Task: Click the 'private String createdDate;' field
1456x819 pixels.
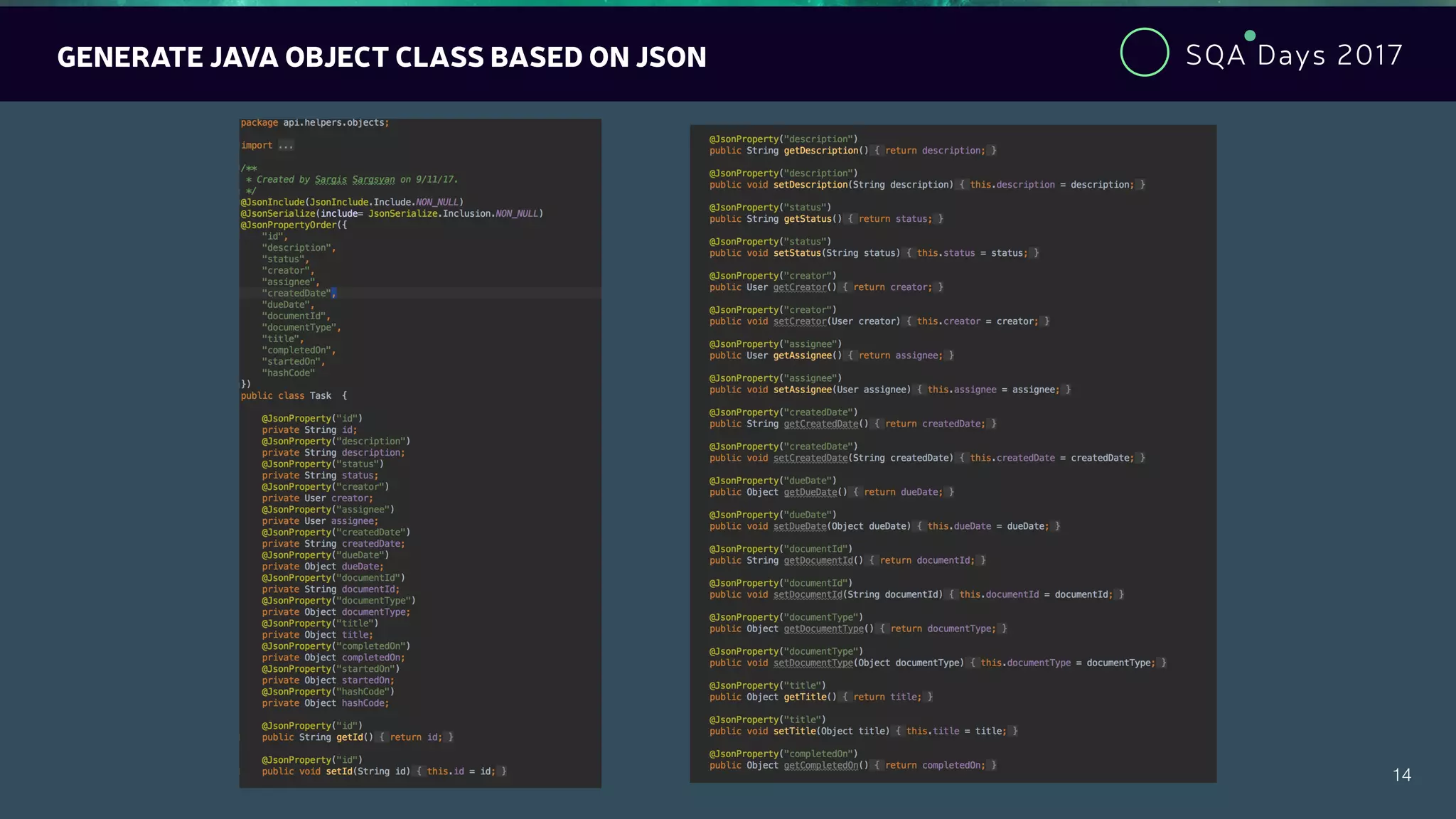Action: click(333, 544)
